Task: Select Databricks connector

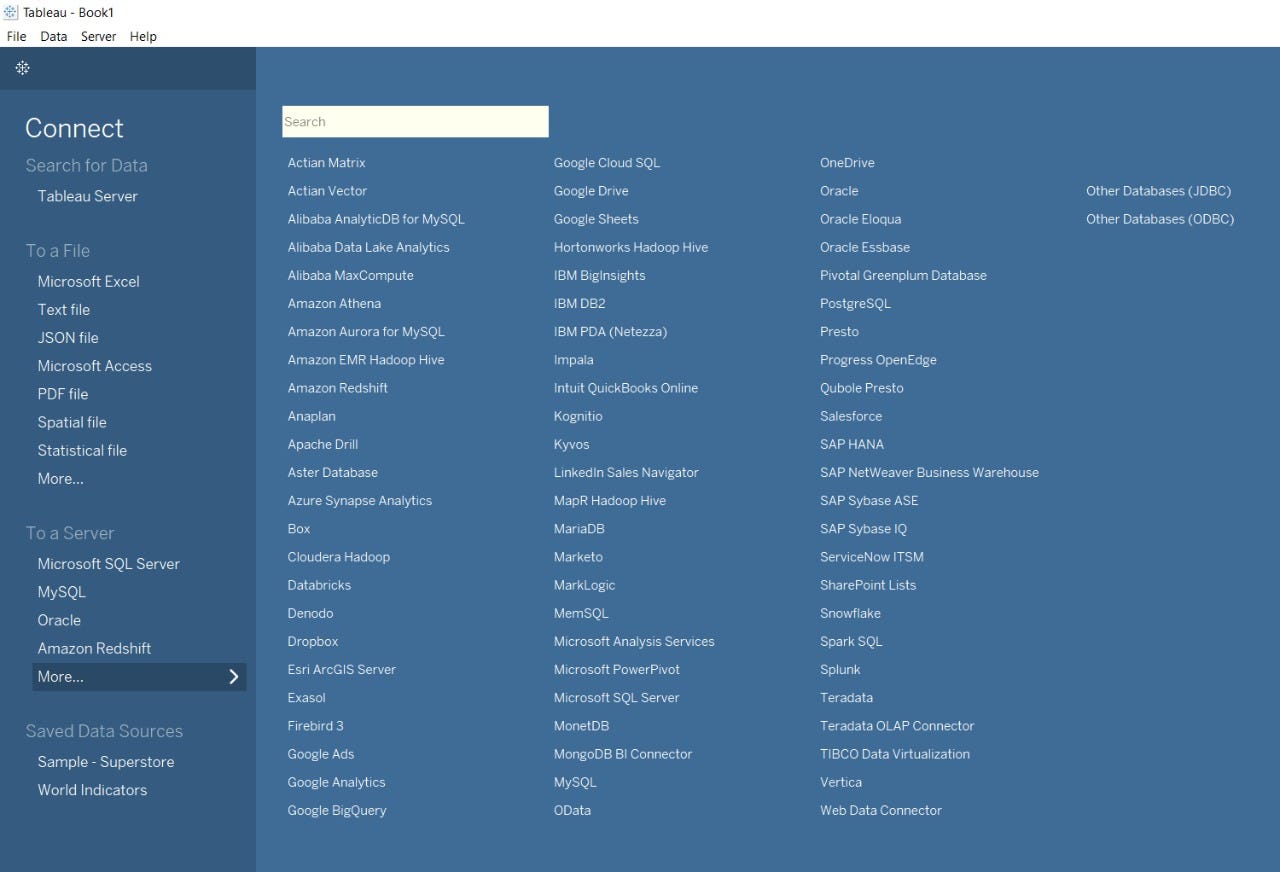Action: 319,585
